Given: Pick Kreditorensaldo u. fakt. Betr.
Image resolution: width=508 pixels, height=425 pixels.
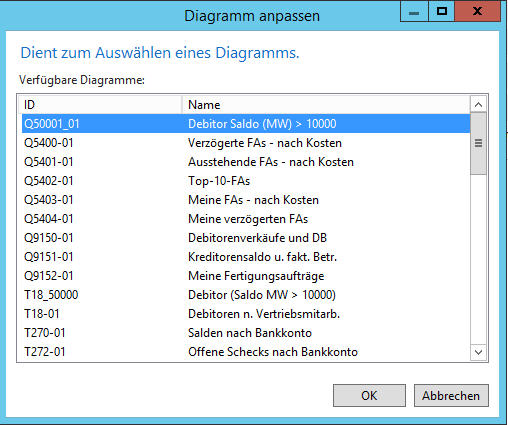Looking at the screenshot, I should click(246, 257).
